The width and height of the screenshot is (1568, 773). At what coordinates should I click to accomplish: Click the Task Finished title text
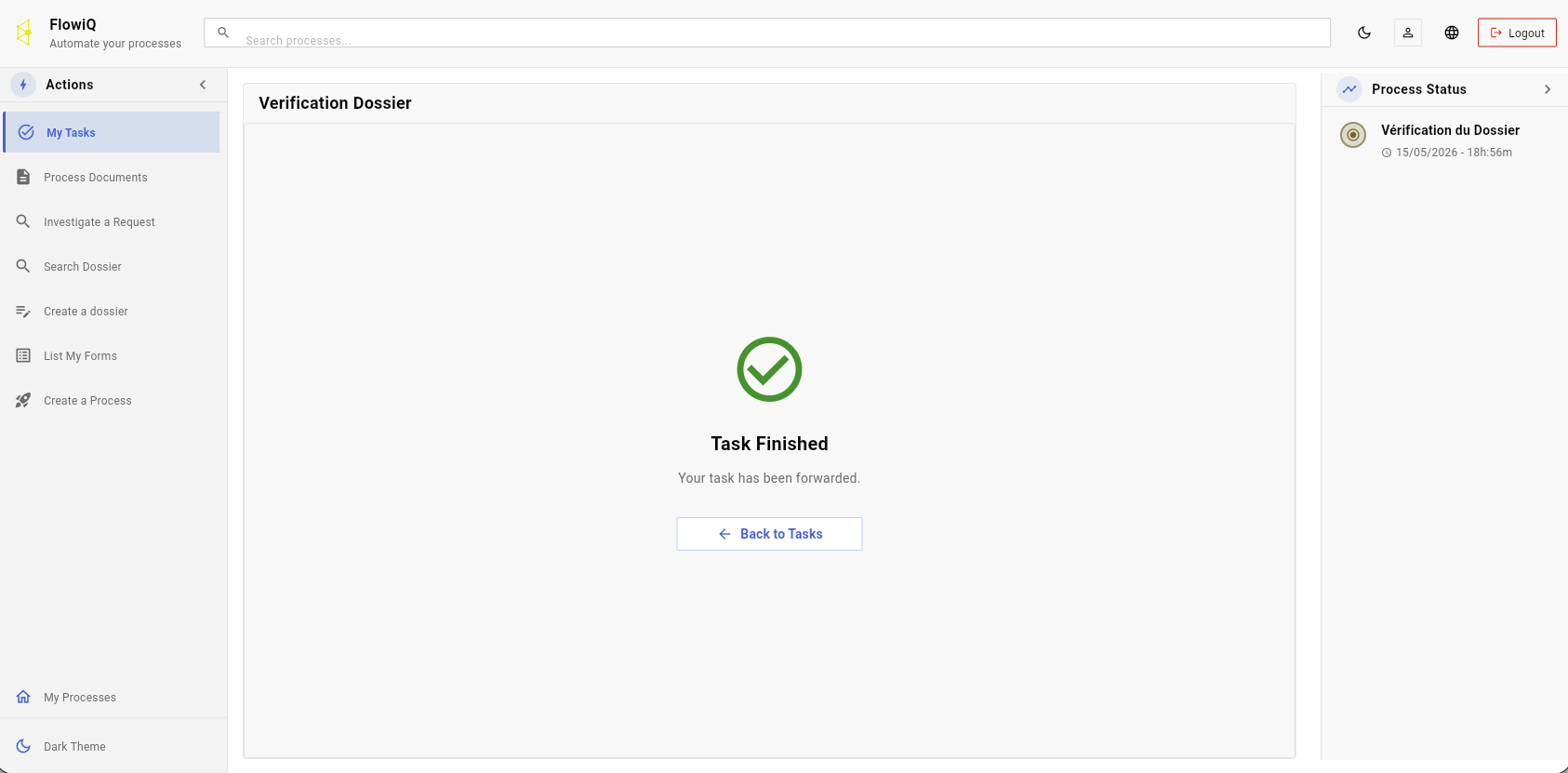[x=769, y=444]
